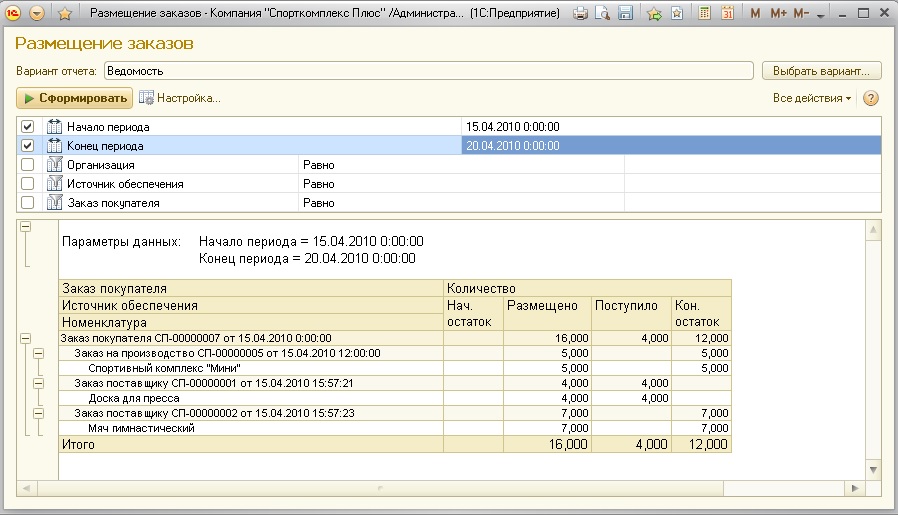
Task: Collapse the Заказ покупателя СП-00000007 group
Action: point(25,339)
